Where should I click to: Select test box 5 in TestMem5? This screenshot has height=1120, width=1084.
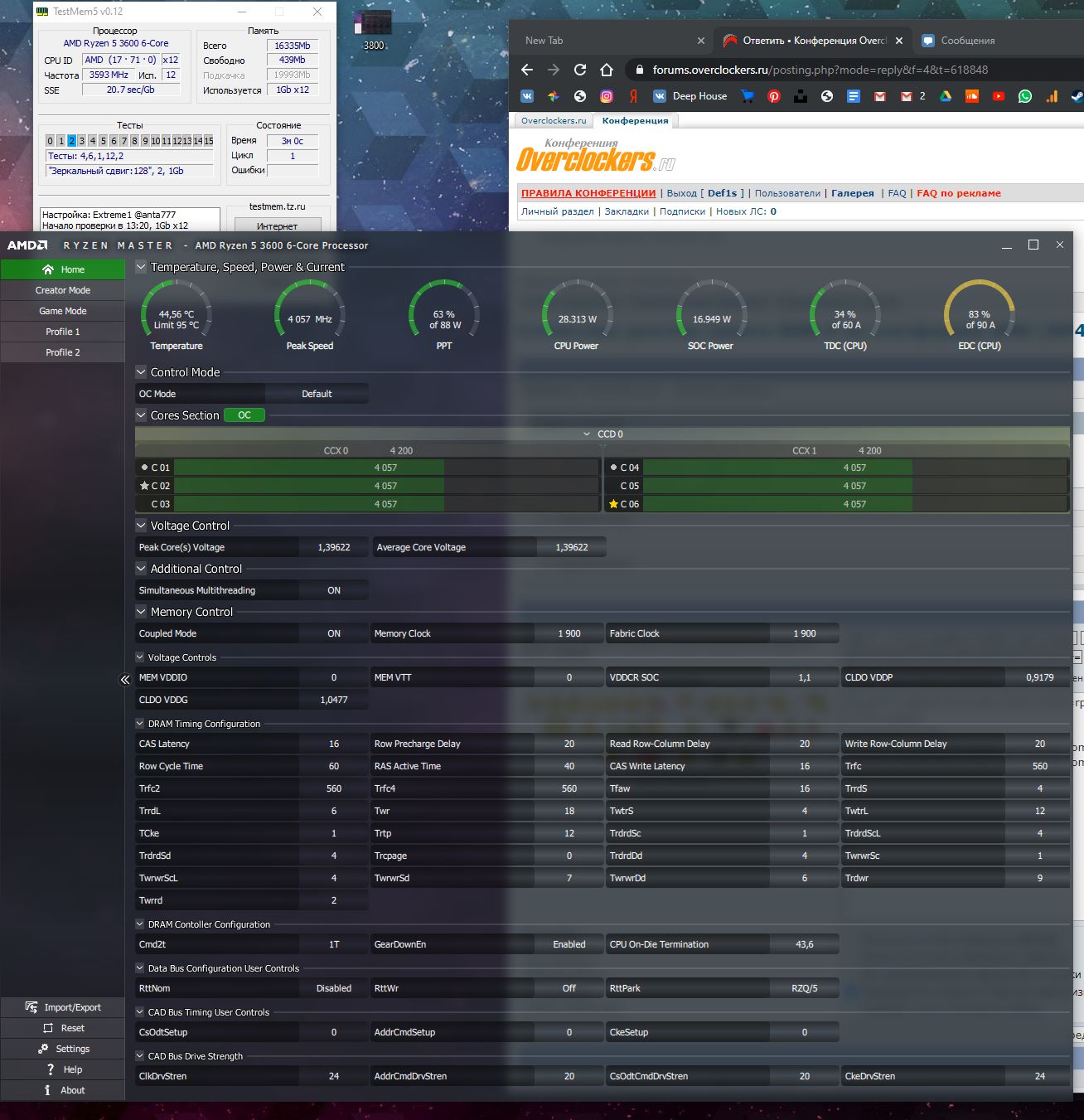point(103,141)
